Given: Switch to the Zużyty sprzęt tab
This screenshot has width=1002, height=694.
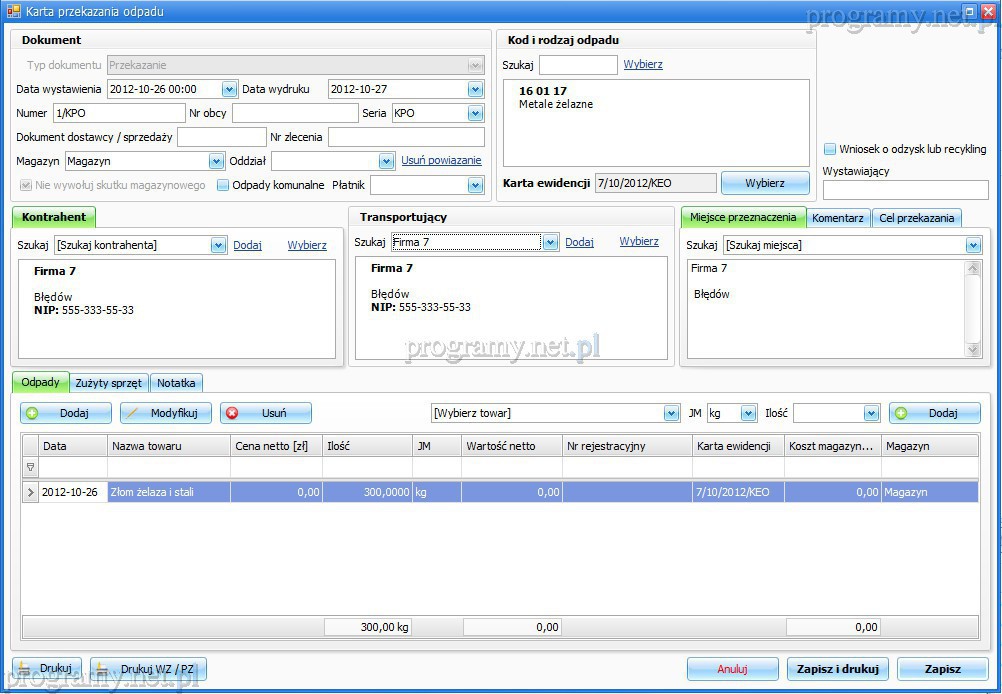Looking at the screenshot, I should 109,383.
